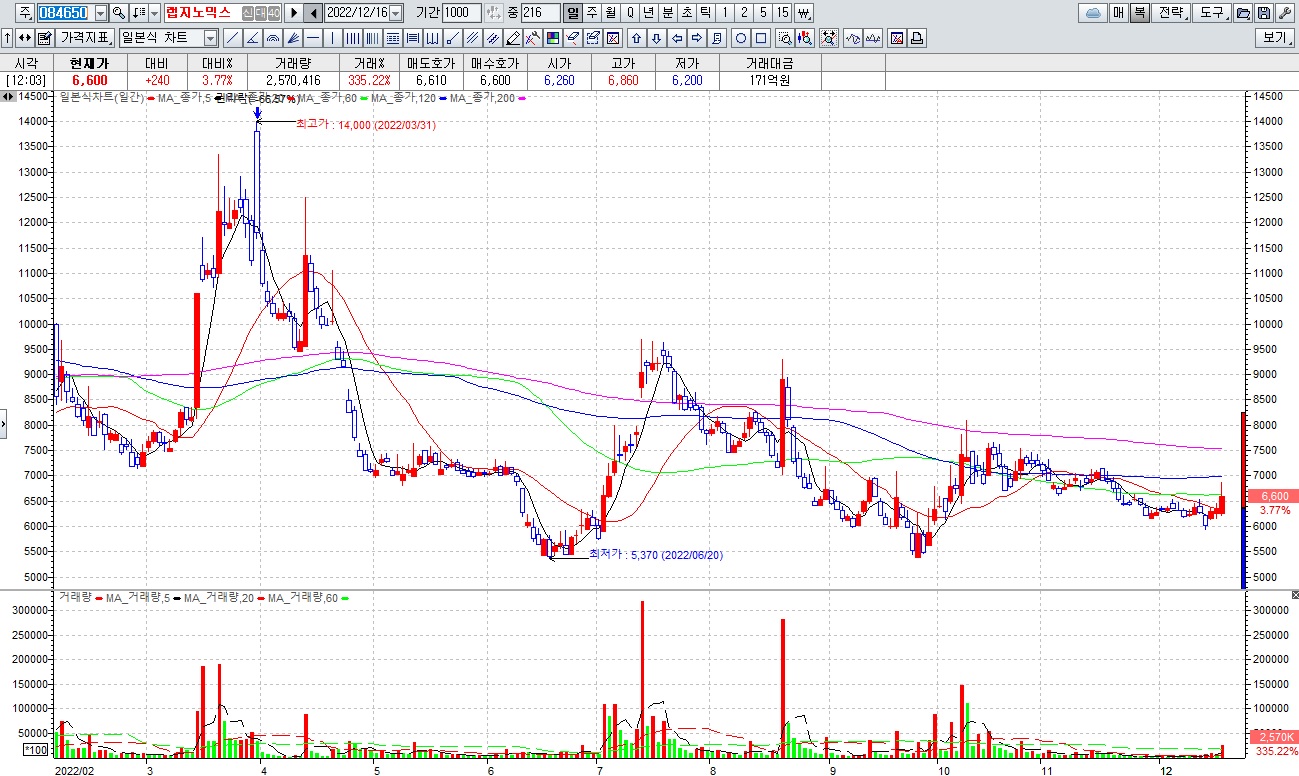Click the down arrow marker tool
The height and width of the screenshot is (776, 1299).
656,38
